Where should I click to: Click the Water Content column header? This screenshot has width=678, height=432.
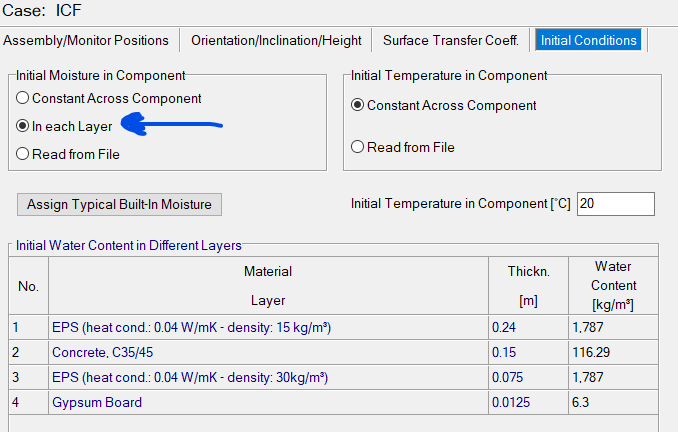pyautogui.click(x=612, y=285)
